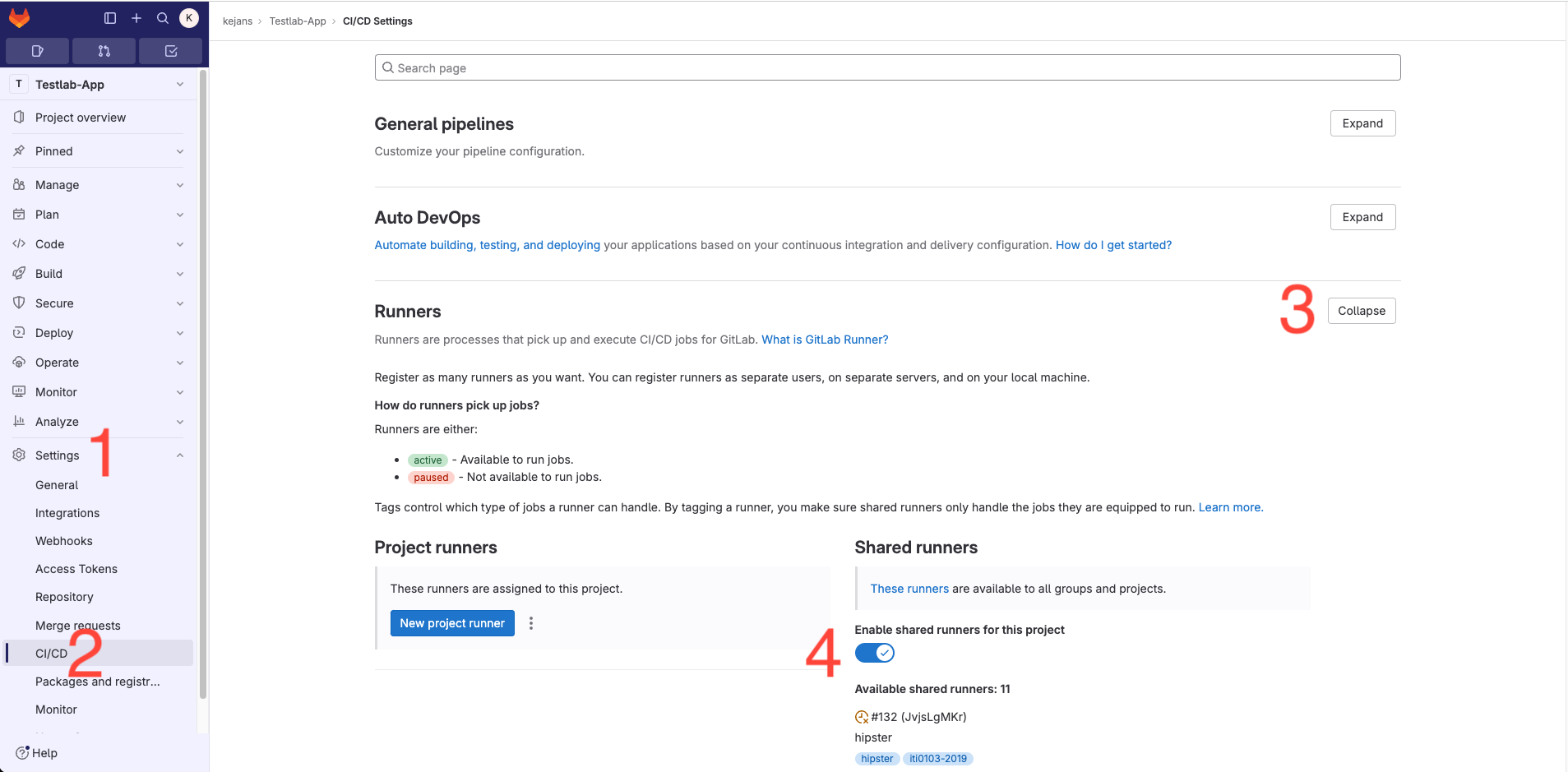Open the Learn more link about tags
This screenshot has height=772, width=1568.
coord(1231,507)
